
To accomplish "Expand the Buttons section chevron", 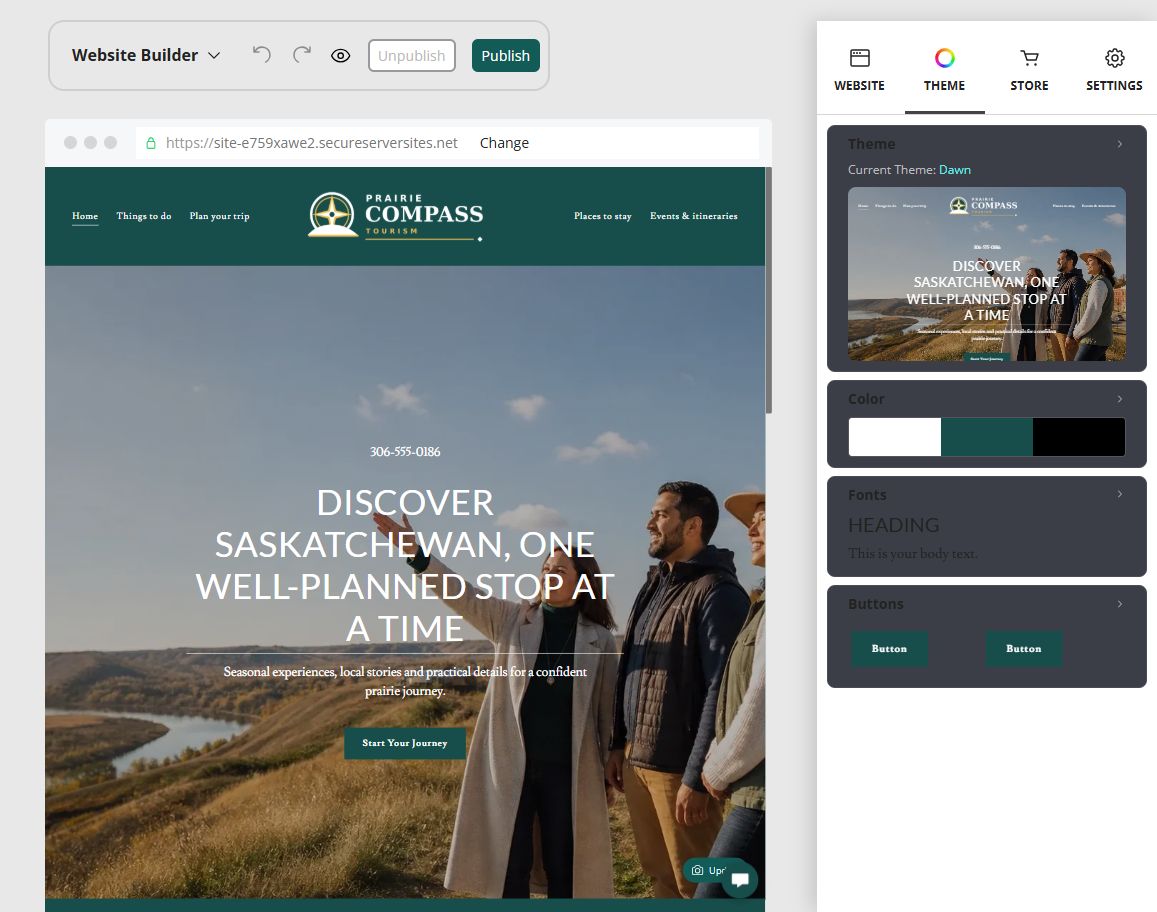I will point(1119,604).
